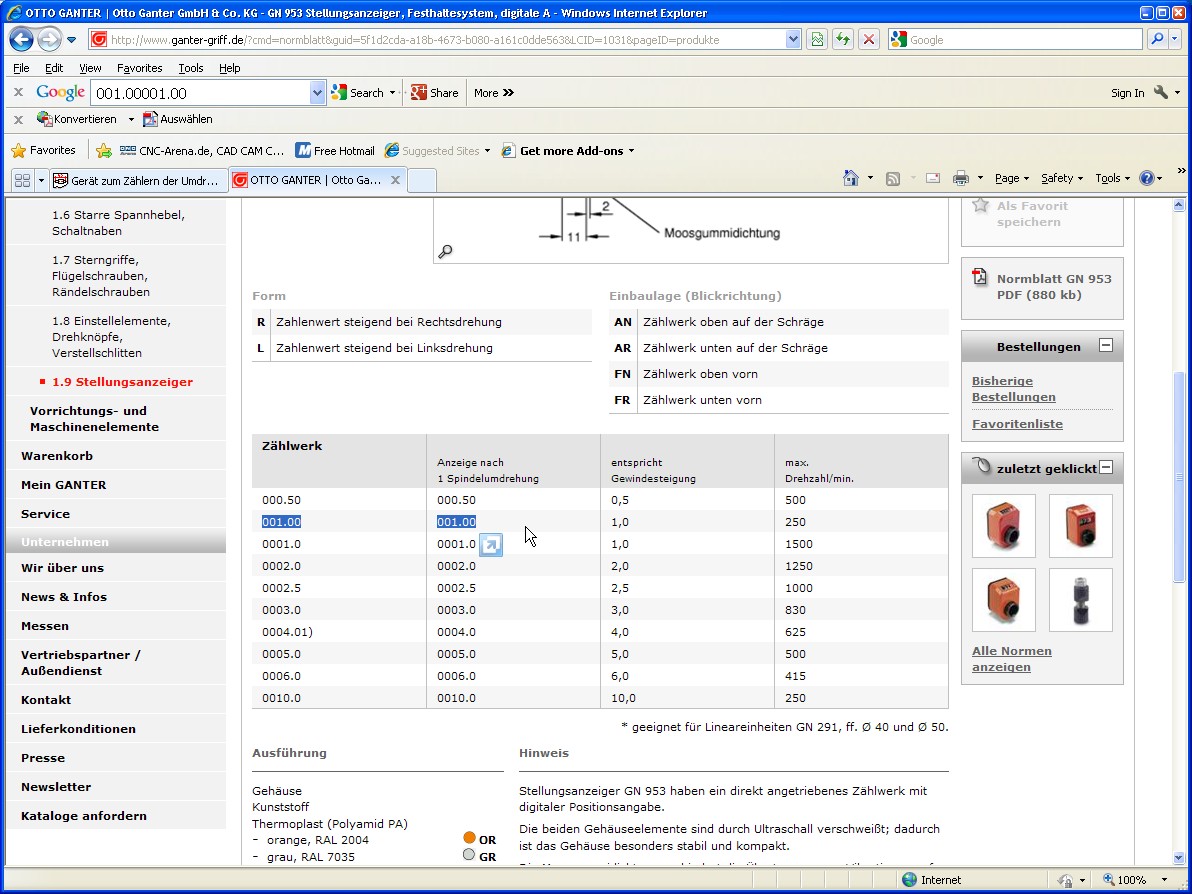
Task: Open the Edit menu
Action: pyautogui.click(x=54, y=68)
